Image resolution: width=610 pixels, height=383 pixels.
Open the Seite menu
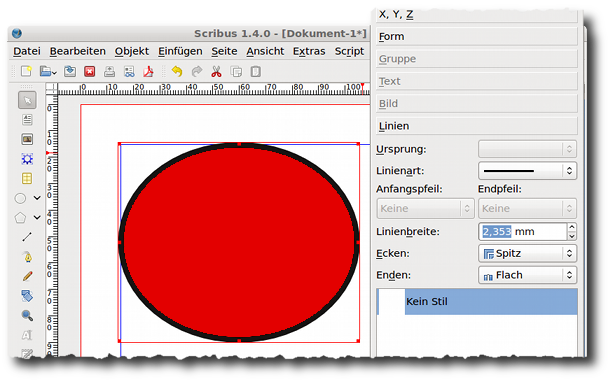[224, 51]
